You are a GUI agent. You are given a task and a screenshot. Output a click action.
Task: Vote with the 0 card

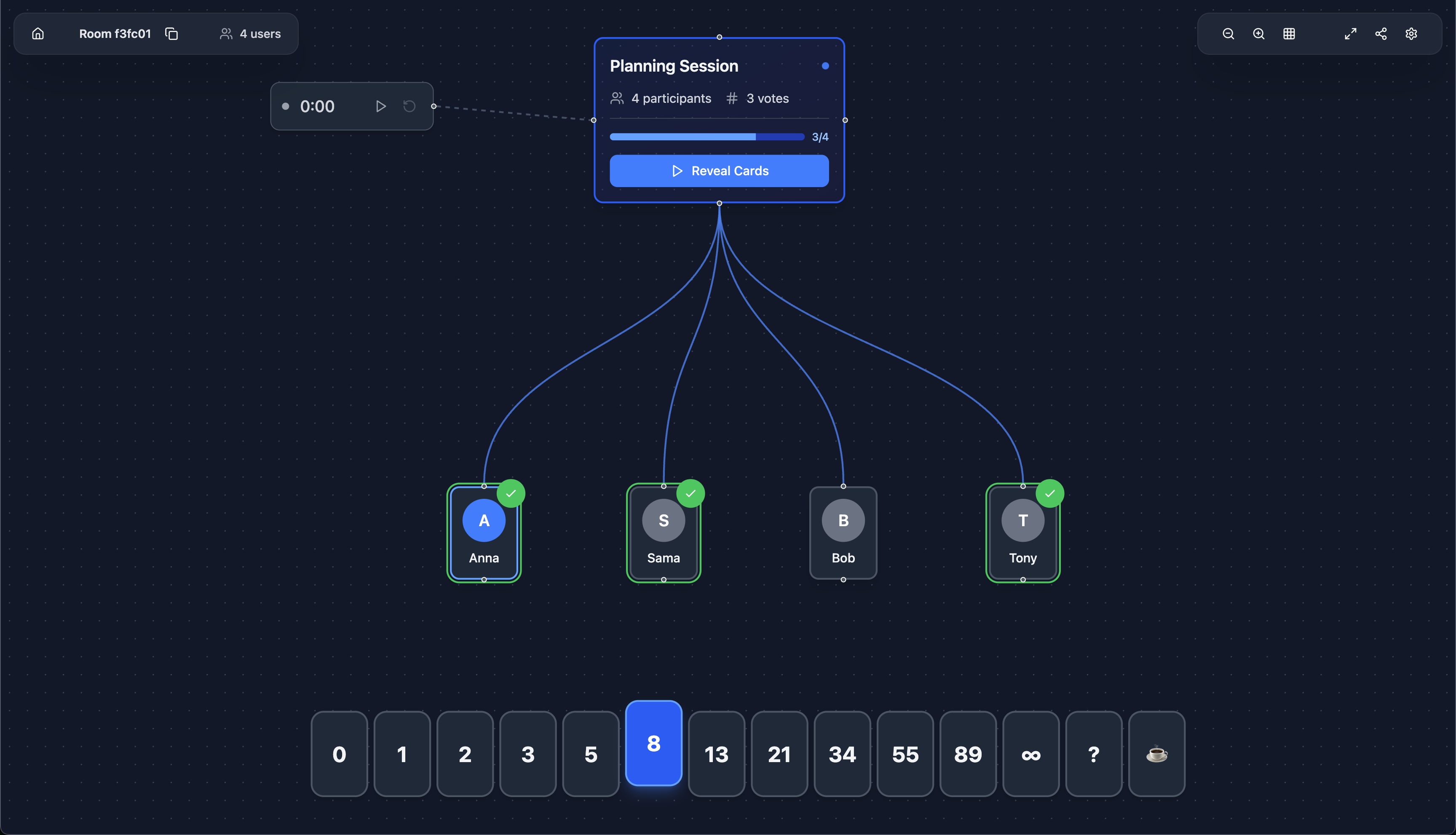340,754
